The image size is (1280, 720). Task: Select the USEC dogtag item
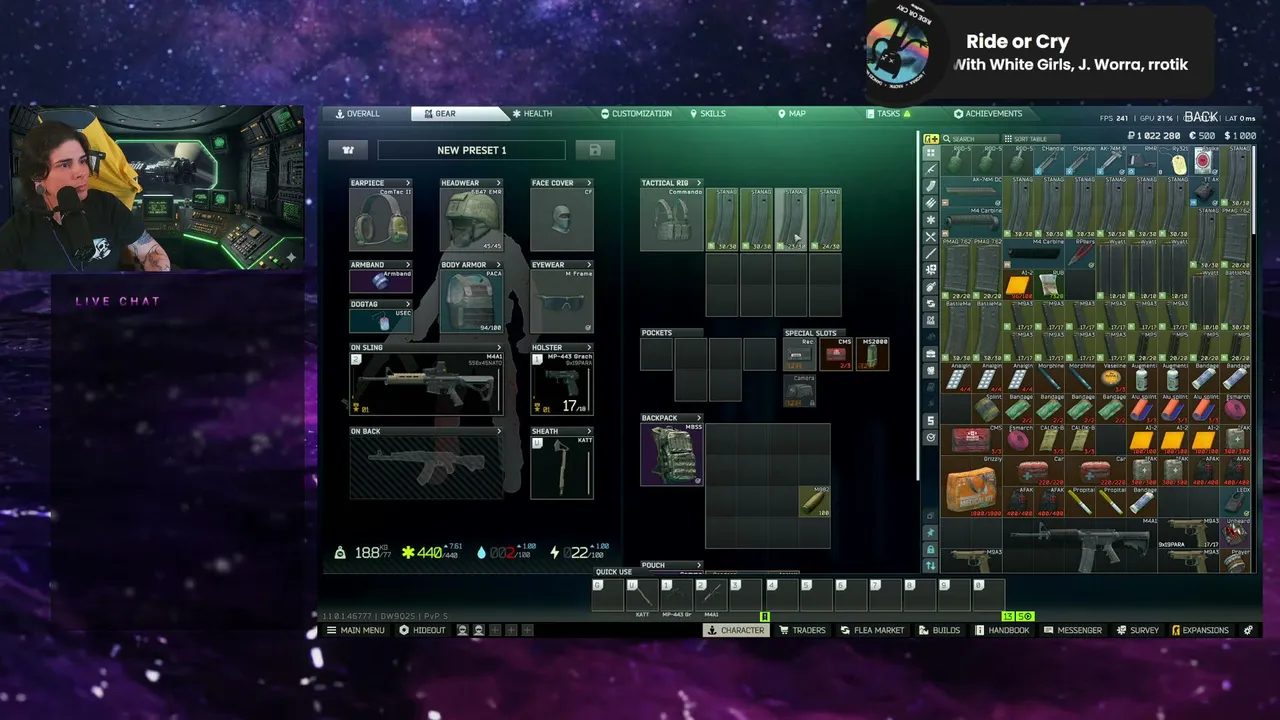(380, 320)
